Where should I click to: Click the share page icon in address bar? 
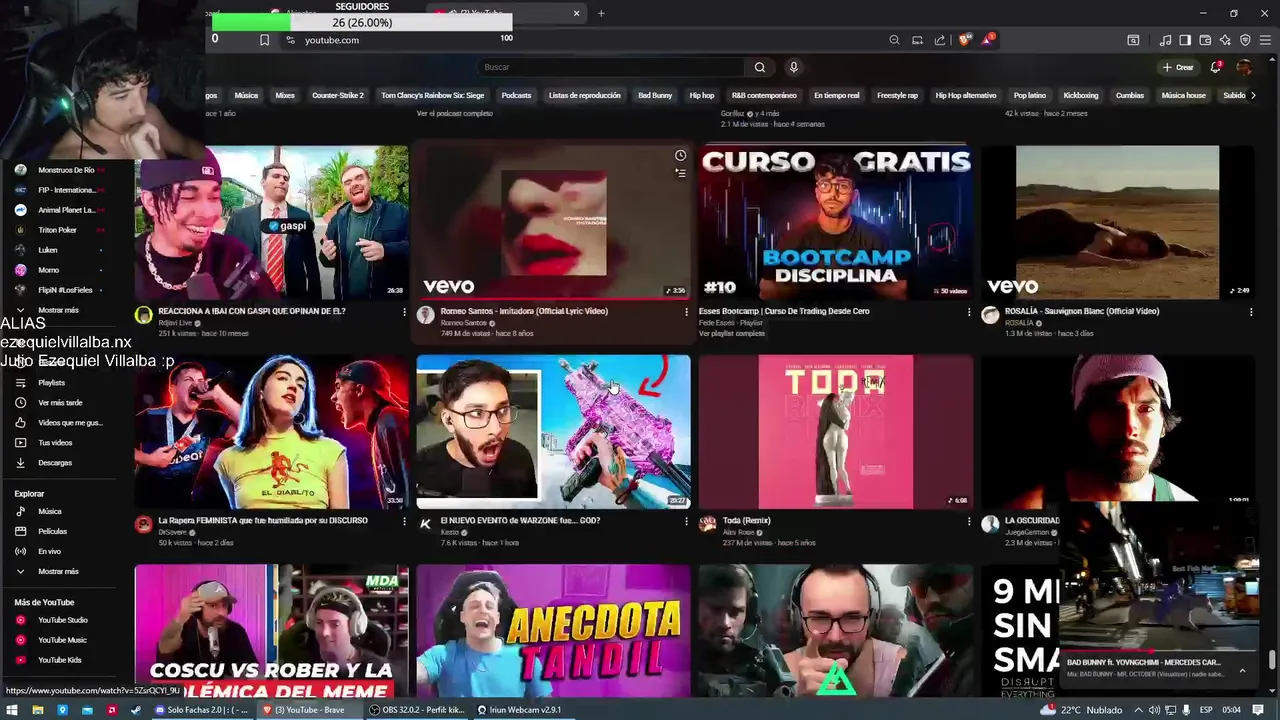pos(940,40)
